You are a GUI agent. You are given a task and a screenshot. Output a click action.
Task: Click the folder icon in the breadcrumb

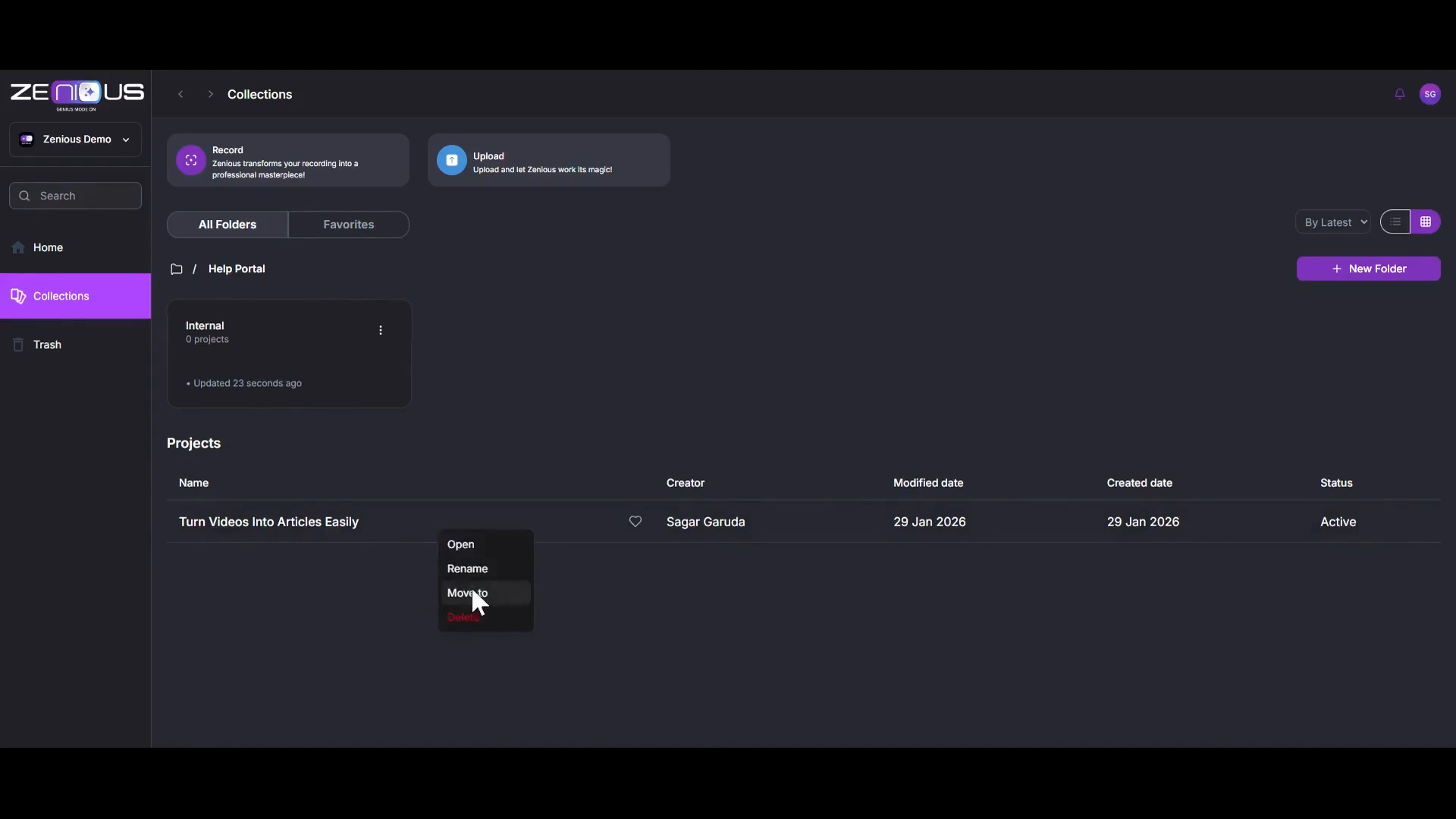click(x=176, y=268)
